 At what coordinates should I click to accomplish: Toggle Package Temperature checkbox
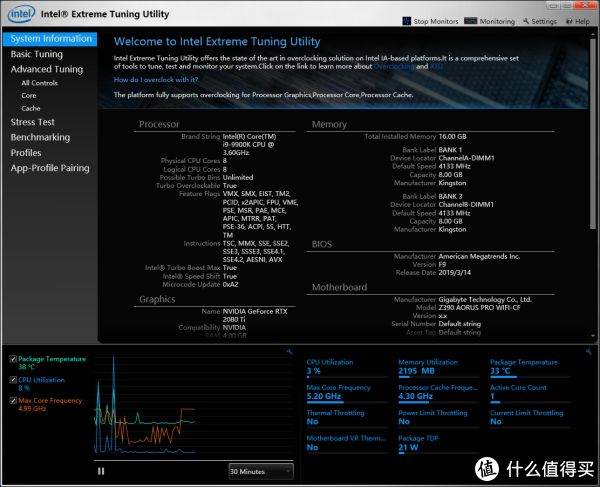13,359
